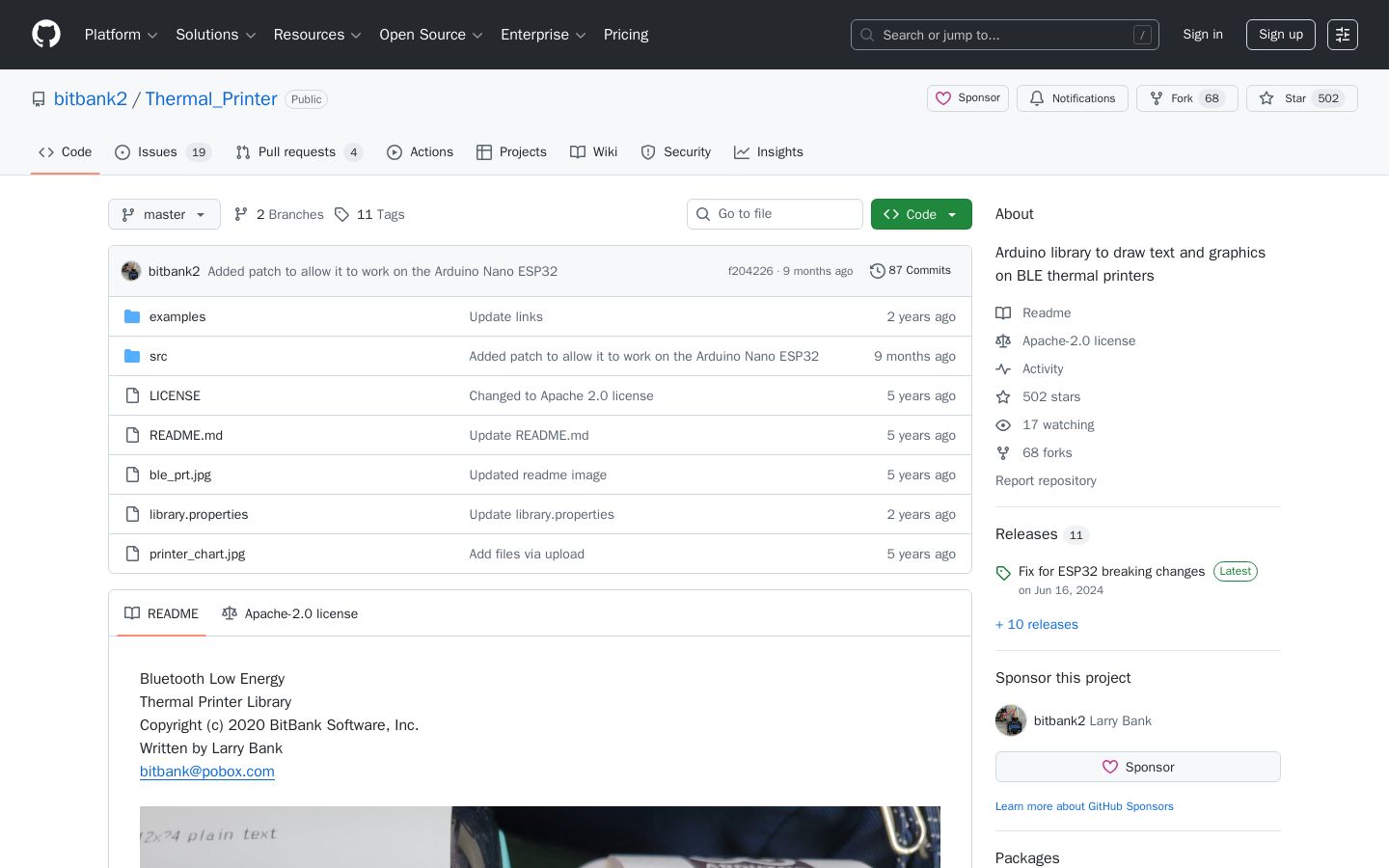Screen dimensions: 1389x868
Task: Click the Fork icon
Action: 1157,98
